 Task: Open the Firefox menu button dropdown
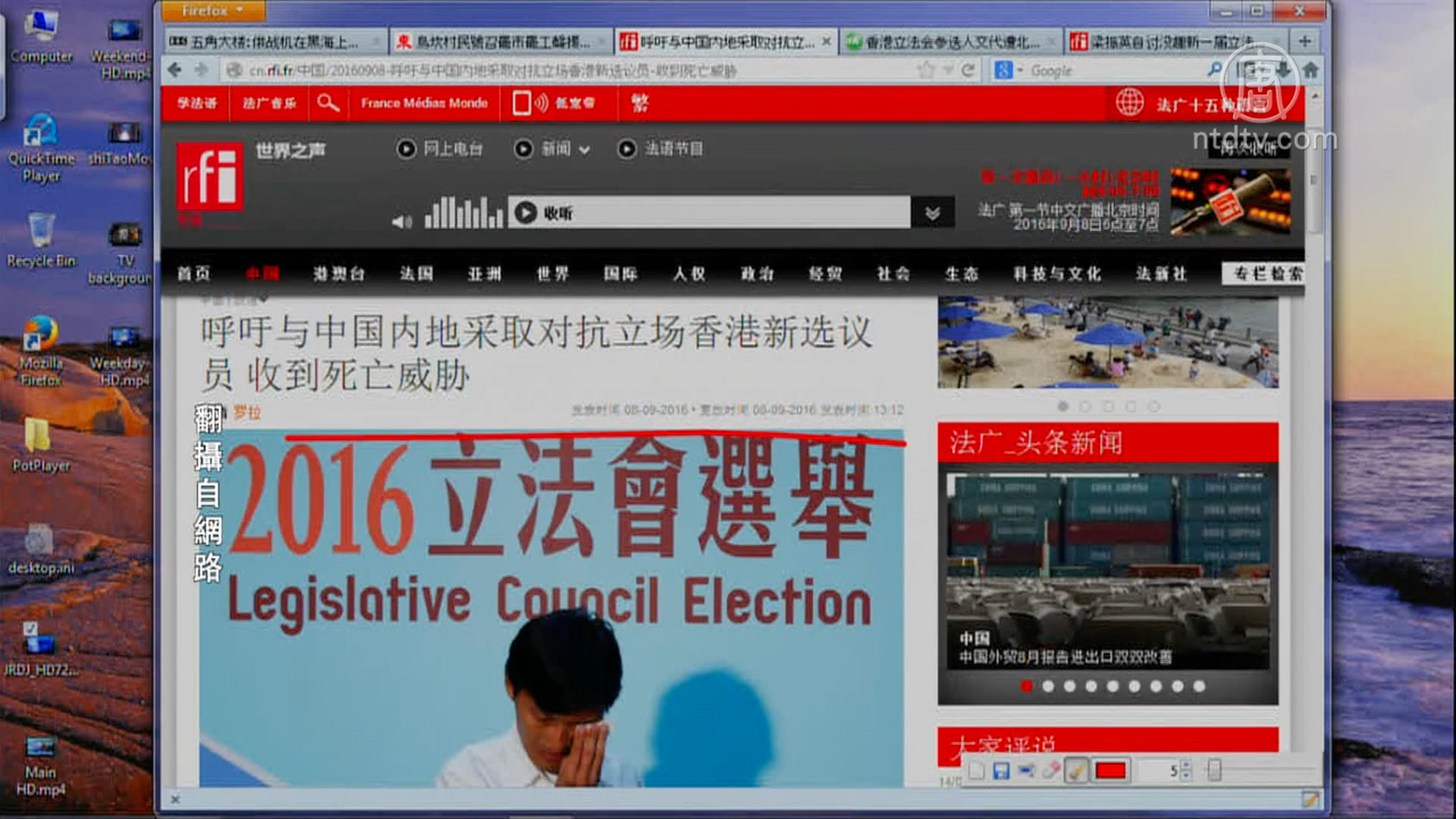coord(212,11)
